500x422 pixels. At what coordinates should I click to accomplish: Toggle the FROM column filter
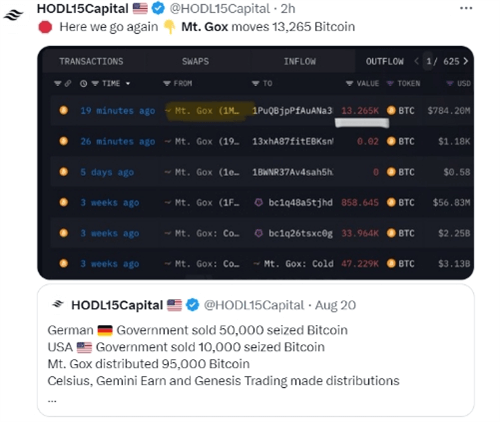(x=167, y=83)
